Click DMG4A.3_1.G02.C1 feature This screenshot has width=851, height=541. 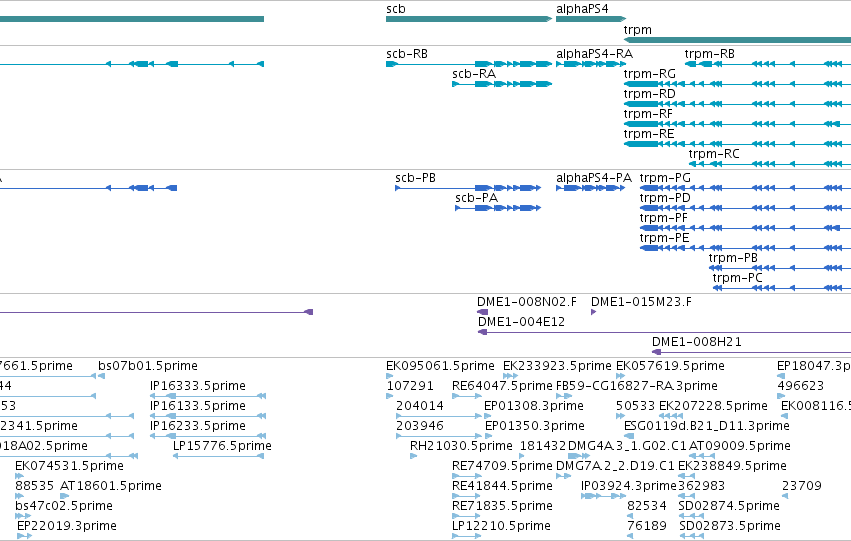tap(579, 456)
